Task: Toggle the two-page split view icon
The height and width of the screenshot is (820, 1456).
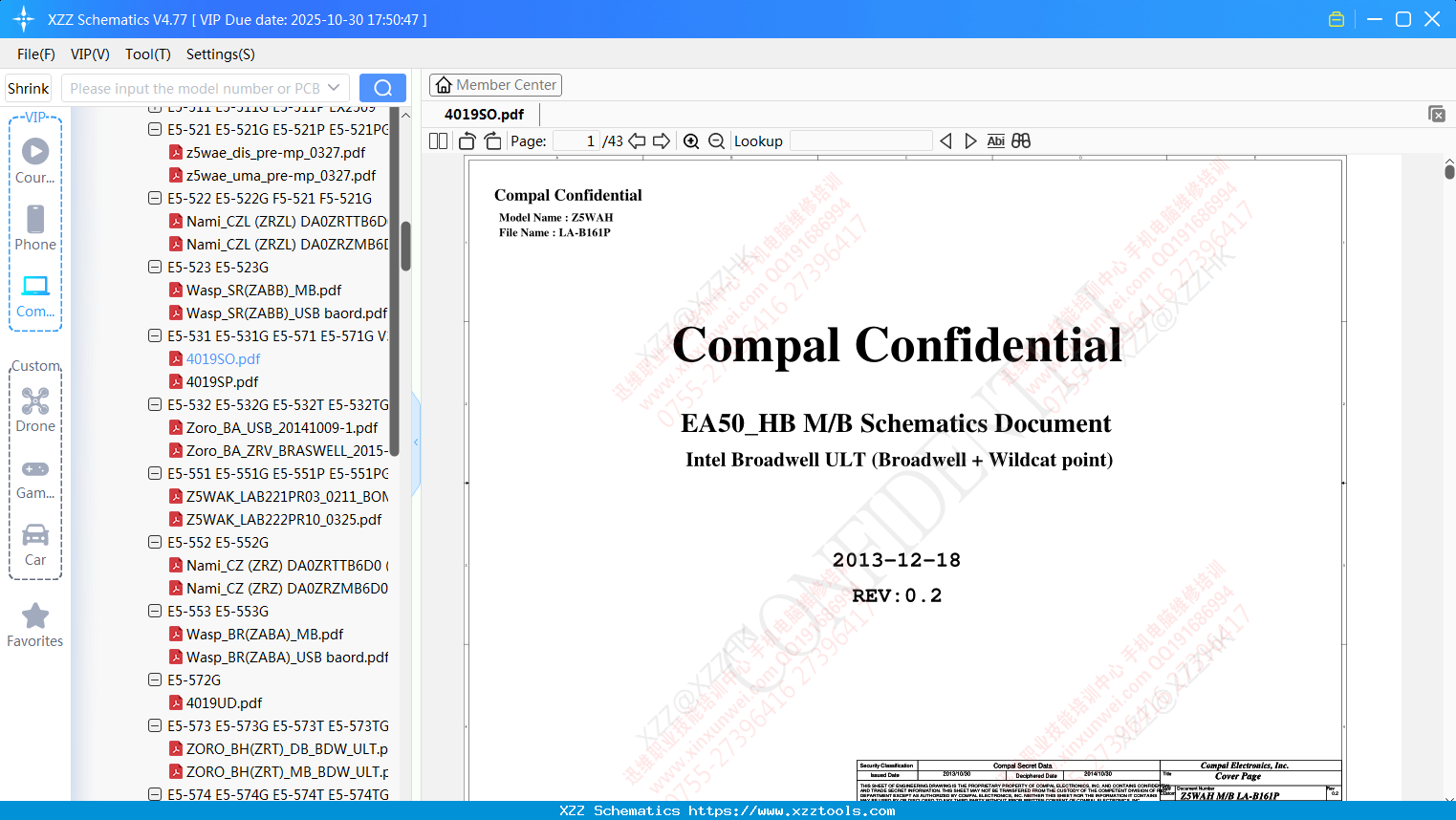Action: pyautogui.click(x=439, y=141)
